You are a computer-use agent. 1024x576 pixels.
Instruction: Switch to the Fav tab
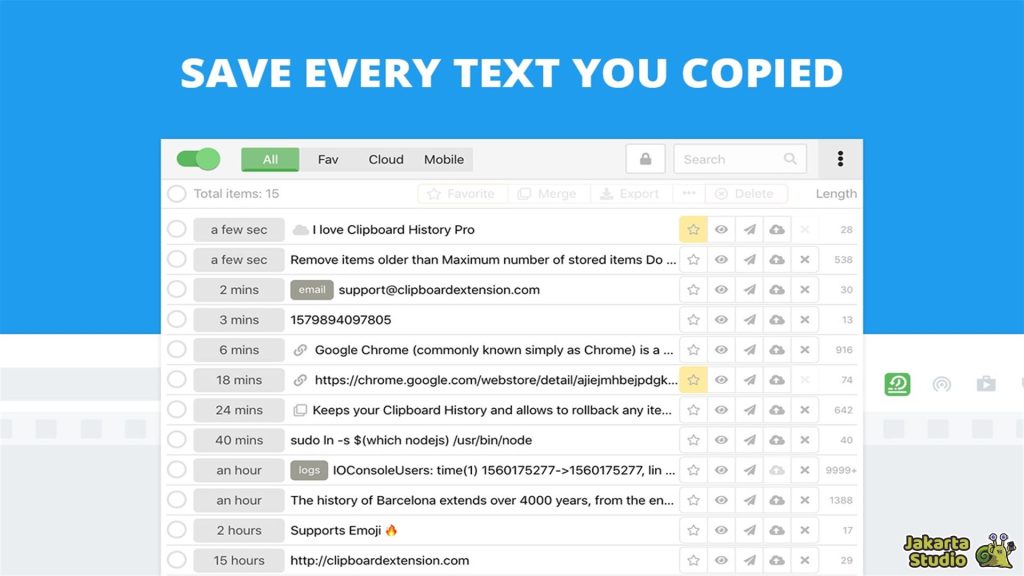(328, 159)
